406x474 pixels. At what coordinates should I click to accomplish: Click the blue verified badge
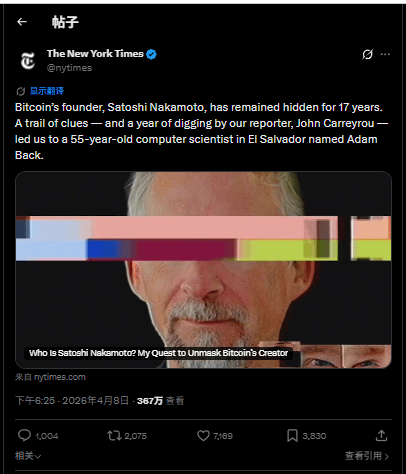[x=151, y=54]
